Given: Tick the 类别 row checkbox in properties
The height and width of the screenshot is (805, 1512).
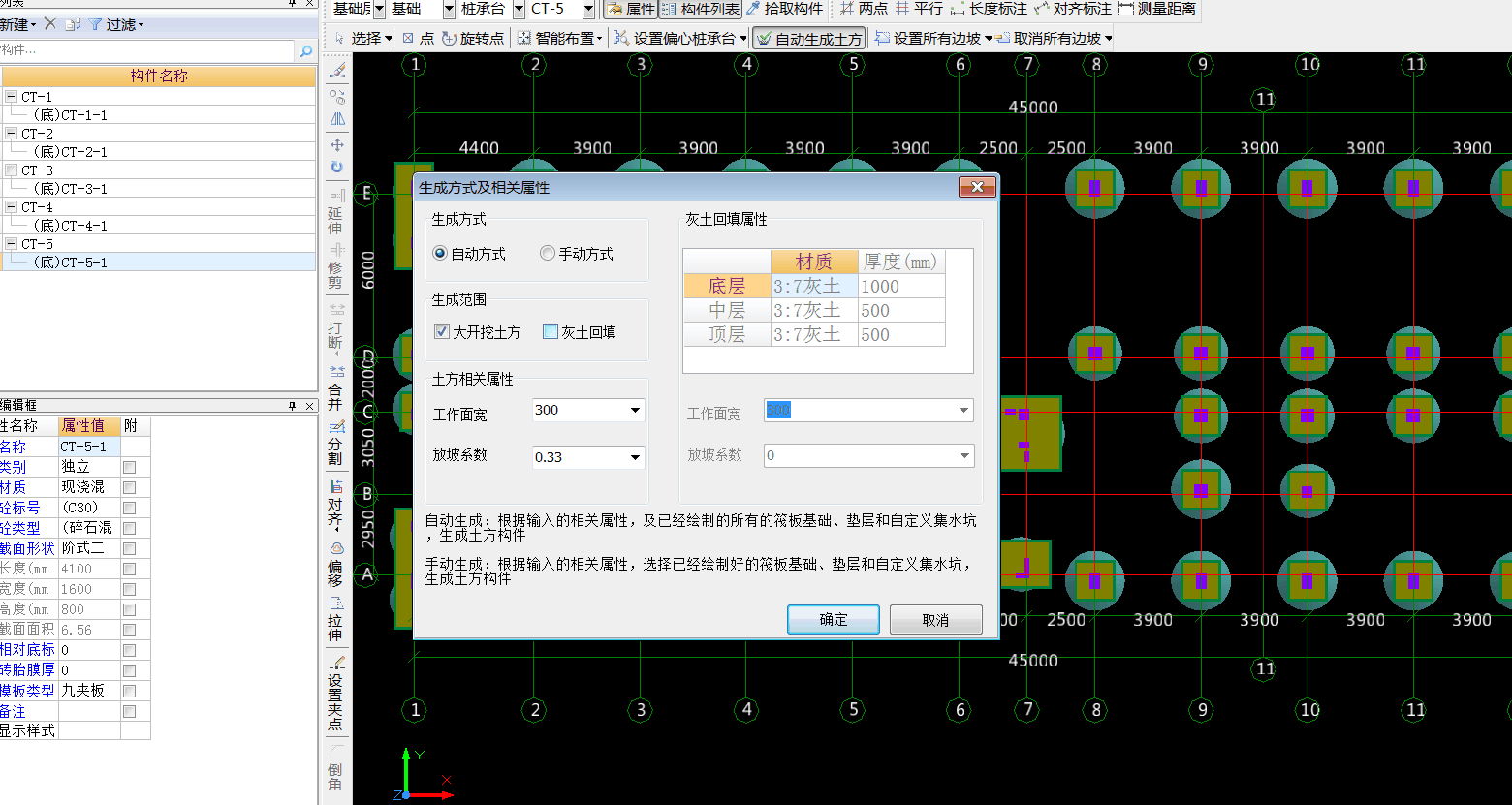Looking at the screenshot, I should pos(129,467).
